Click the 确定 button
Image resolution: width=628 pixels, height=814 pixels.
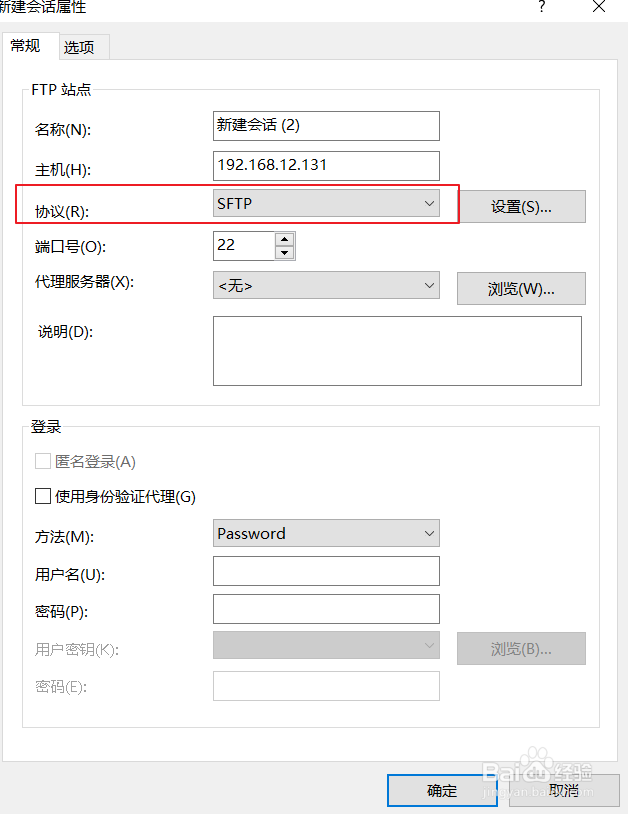click(442, 790)
